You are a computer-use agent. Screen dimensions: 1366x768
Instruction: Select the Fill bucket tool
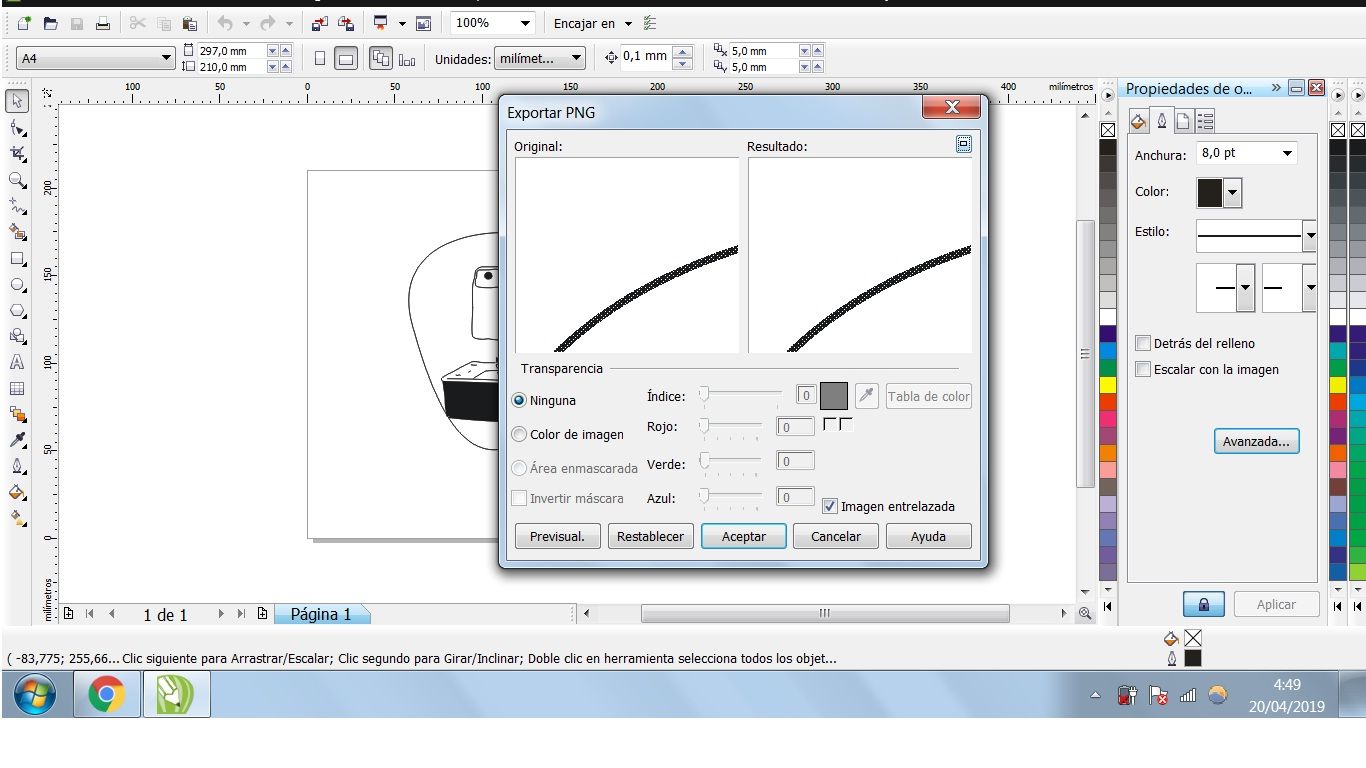pos(18,492)
